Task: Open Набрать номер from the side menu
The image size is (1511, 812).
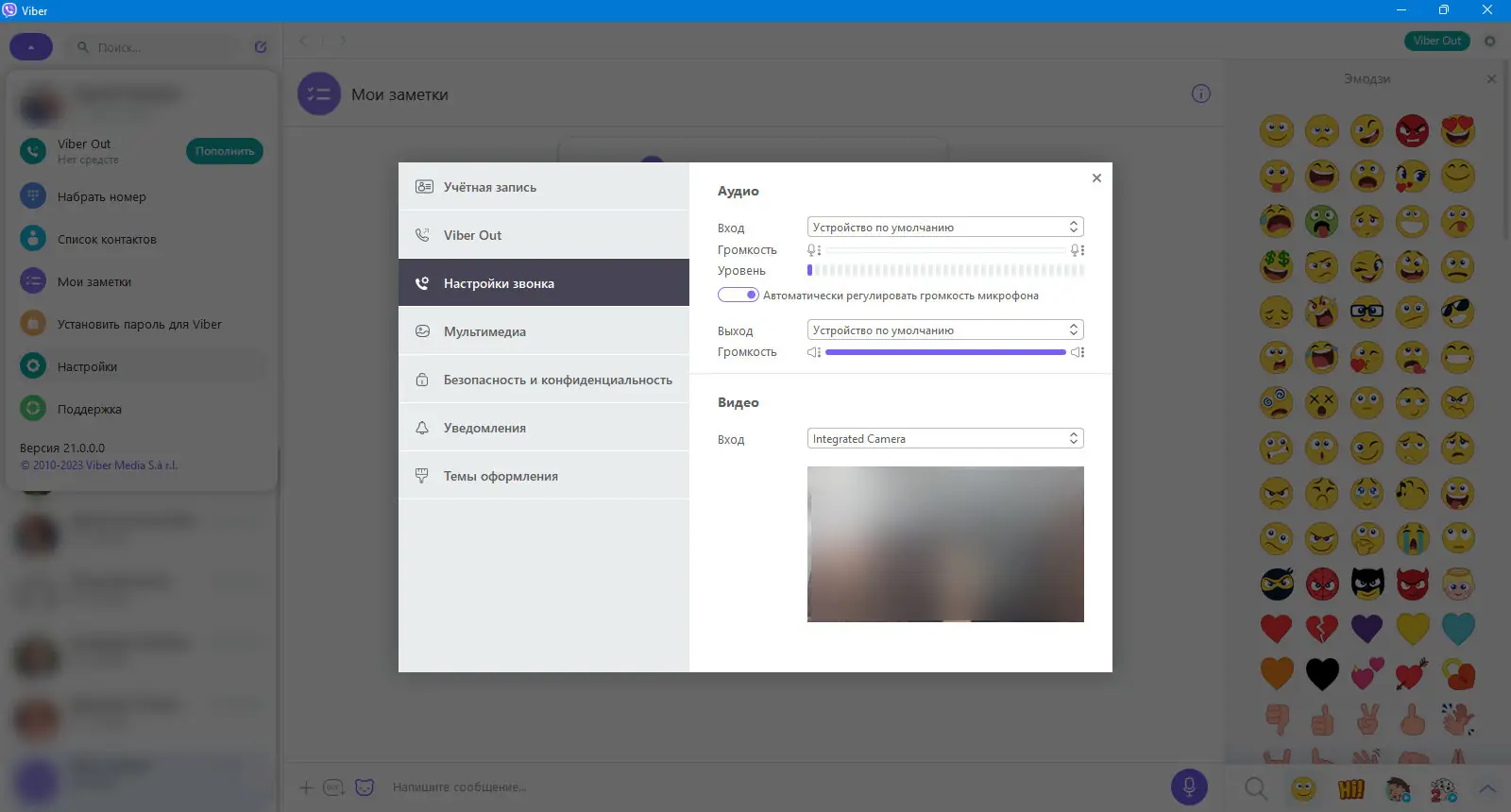Action: point(142,196)
